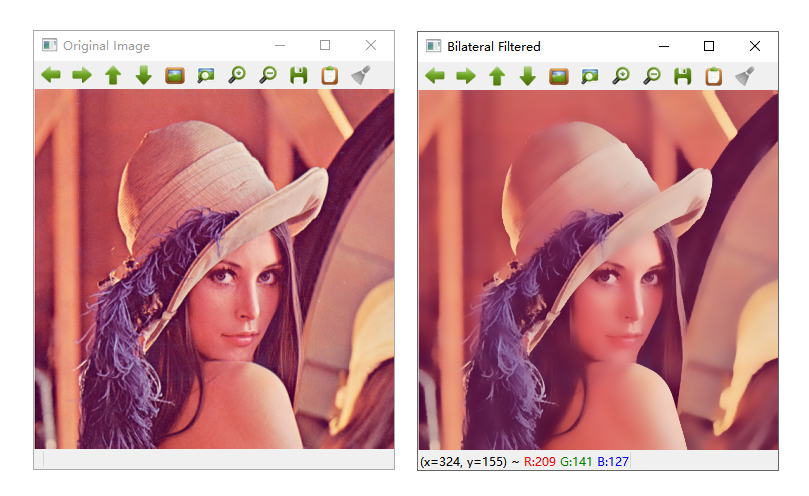
Task: Click the R:209 red value in status bar
Action: (x=540, y=461)
